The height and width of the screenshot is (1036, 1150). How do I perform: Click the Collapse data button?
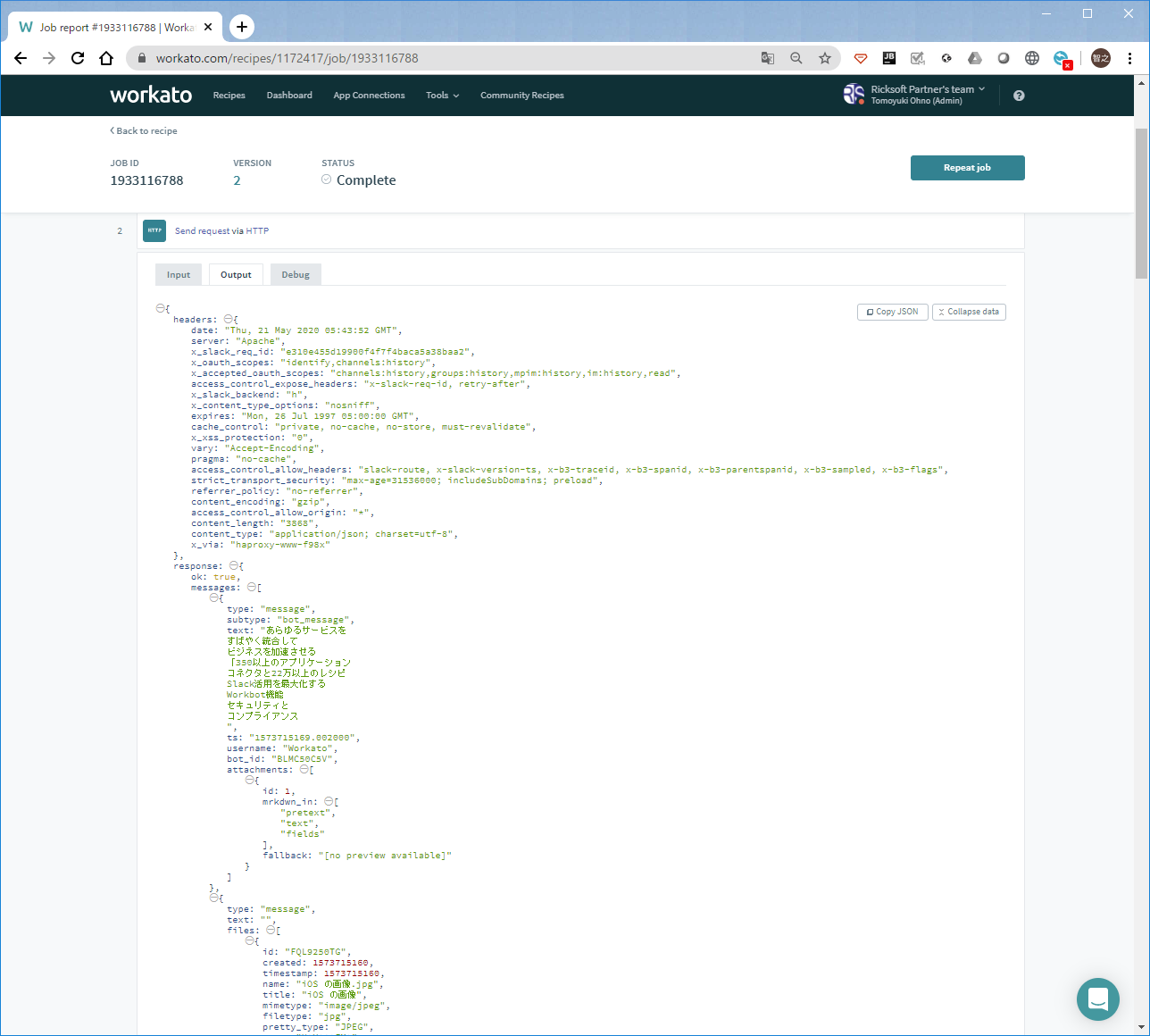[x=969, y=312]
